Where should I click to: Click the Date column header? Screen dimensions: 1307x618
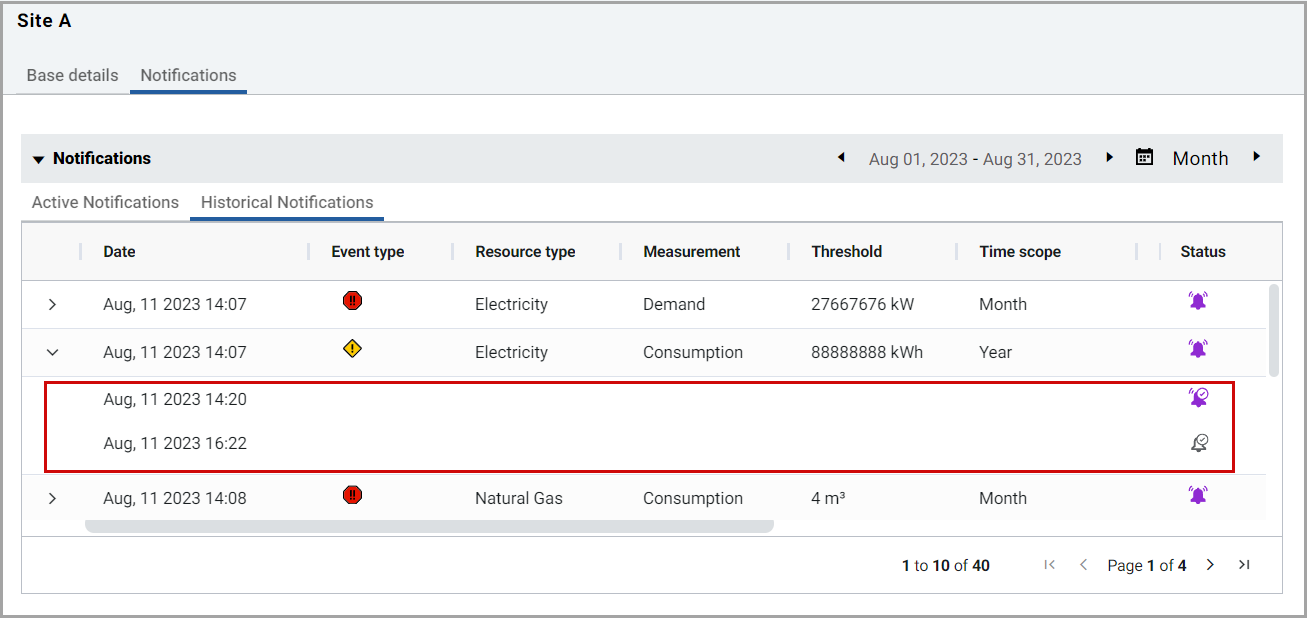tap(119, 252)
